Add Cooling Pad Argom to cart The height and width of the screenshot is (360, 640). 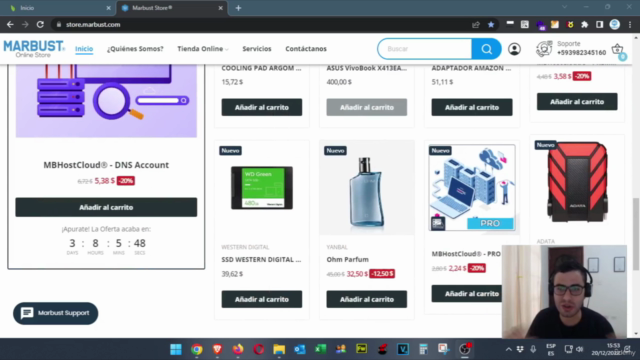click(262, 107)
